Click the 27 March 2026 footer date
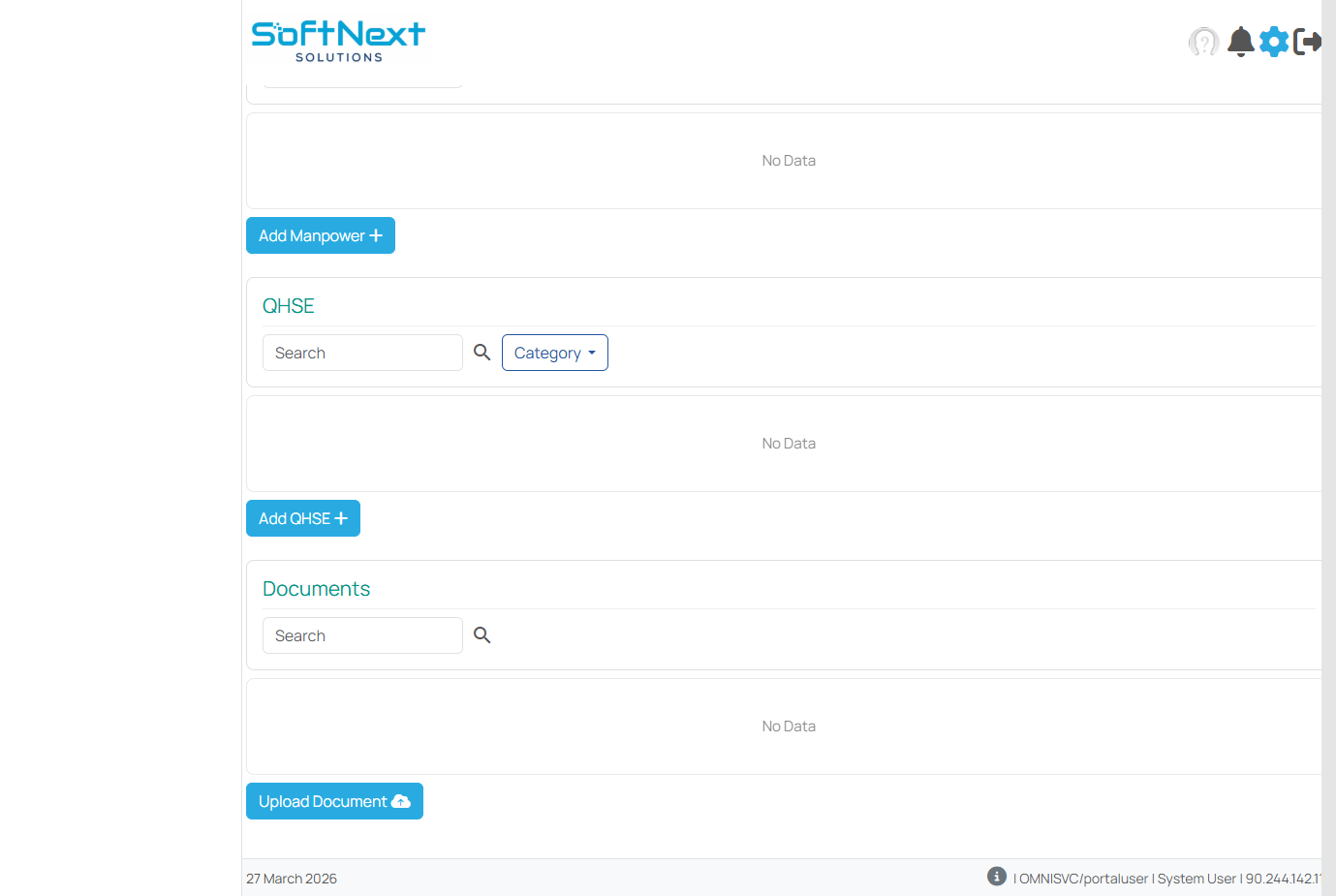 coord(292,879)
